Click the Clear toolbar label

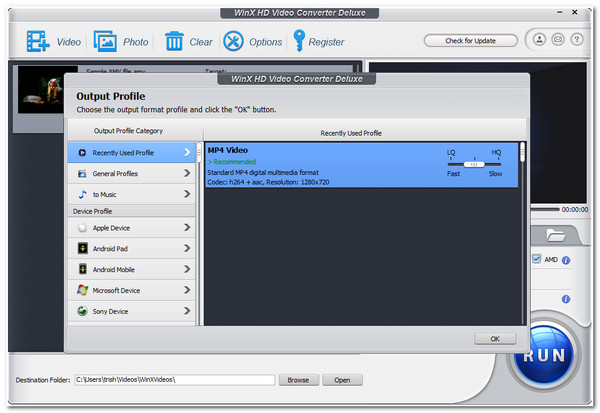coord(201,42)
